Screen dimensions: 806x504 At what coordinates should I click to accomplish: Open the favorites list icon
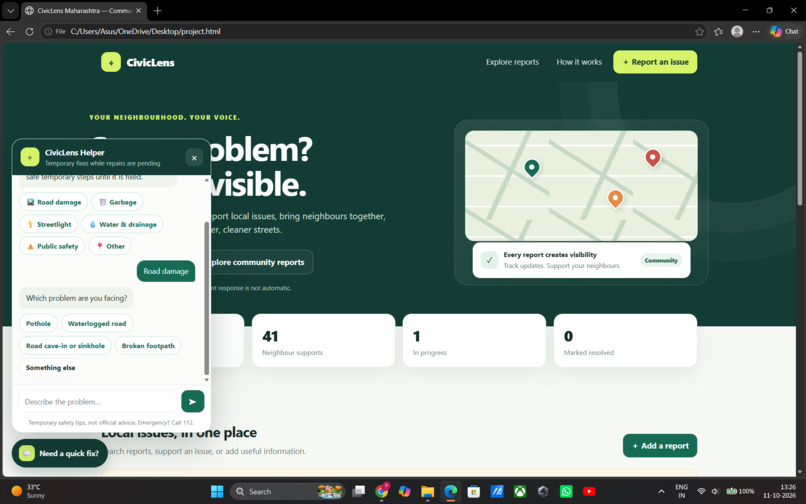[718, 31]
